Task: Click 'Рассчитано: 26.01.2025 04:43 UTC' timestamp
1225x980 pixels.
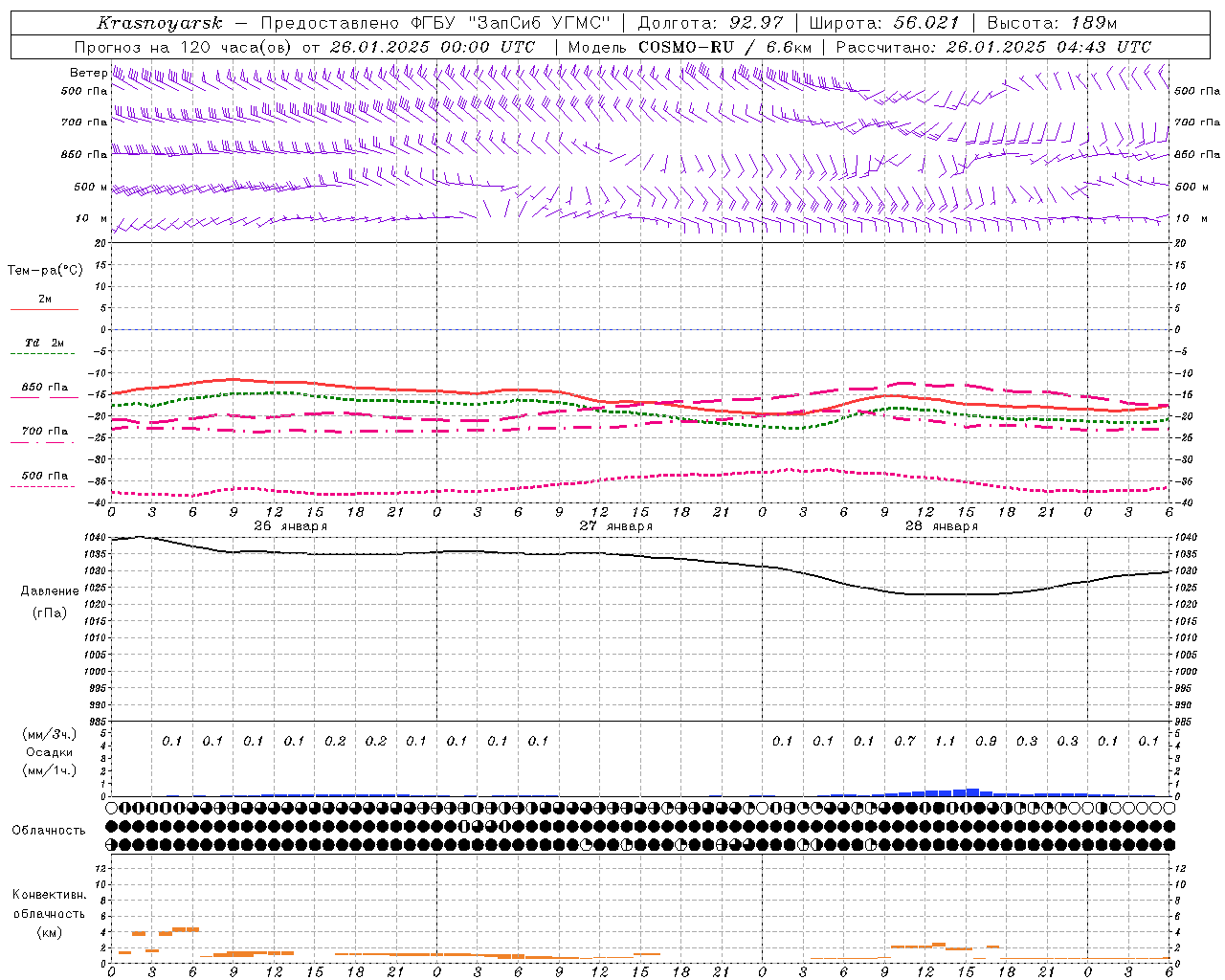Action: click(993, 47)
